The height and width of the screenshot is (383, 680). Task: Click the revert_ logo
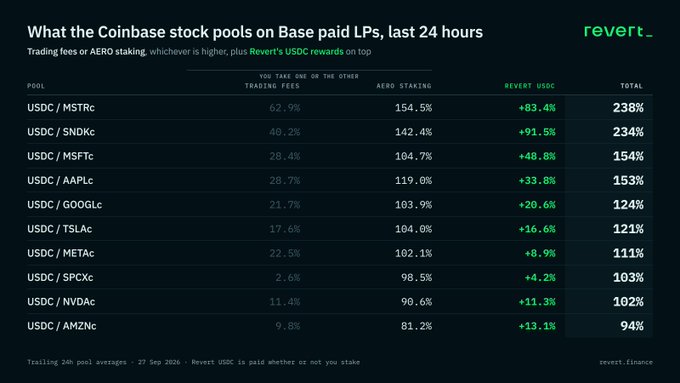618,31
